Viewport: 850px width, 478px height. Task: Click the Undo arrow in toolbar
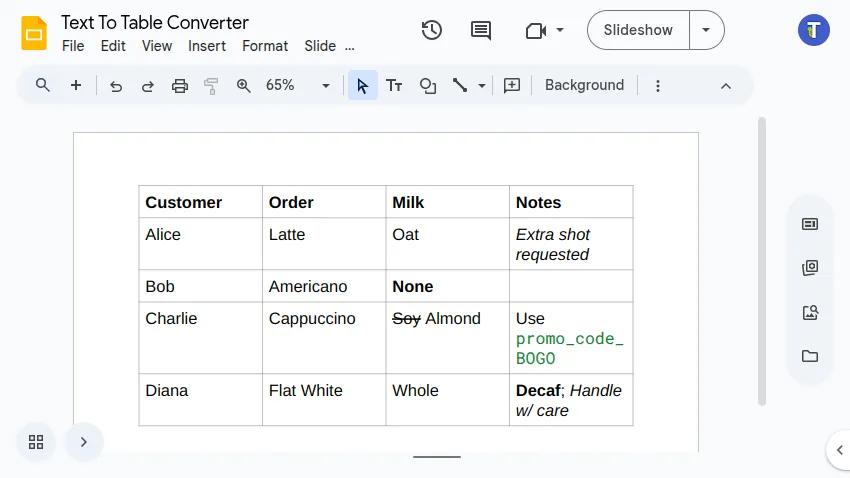(x=116, y=86)
